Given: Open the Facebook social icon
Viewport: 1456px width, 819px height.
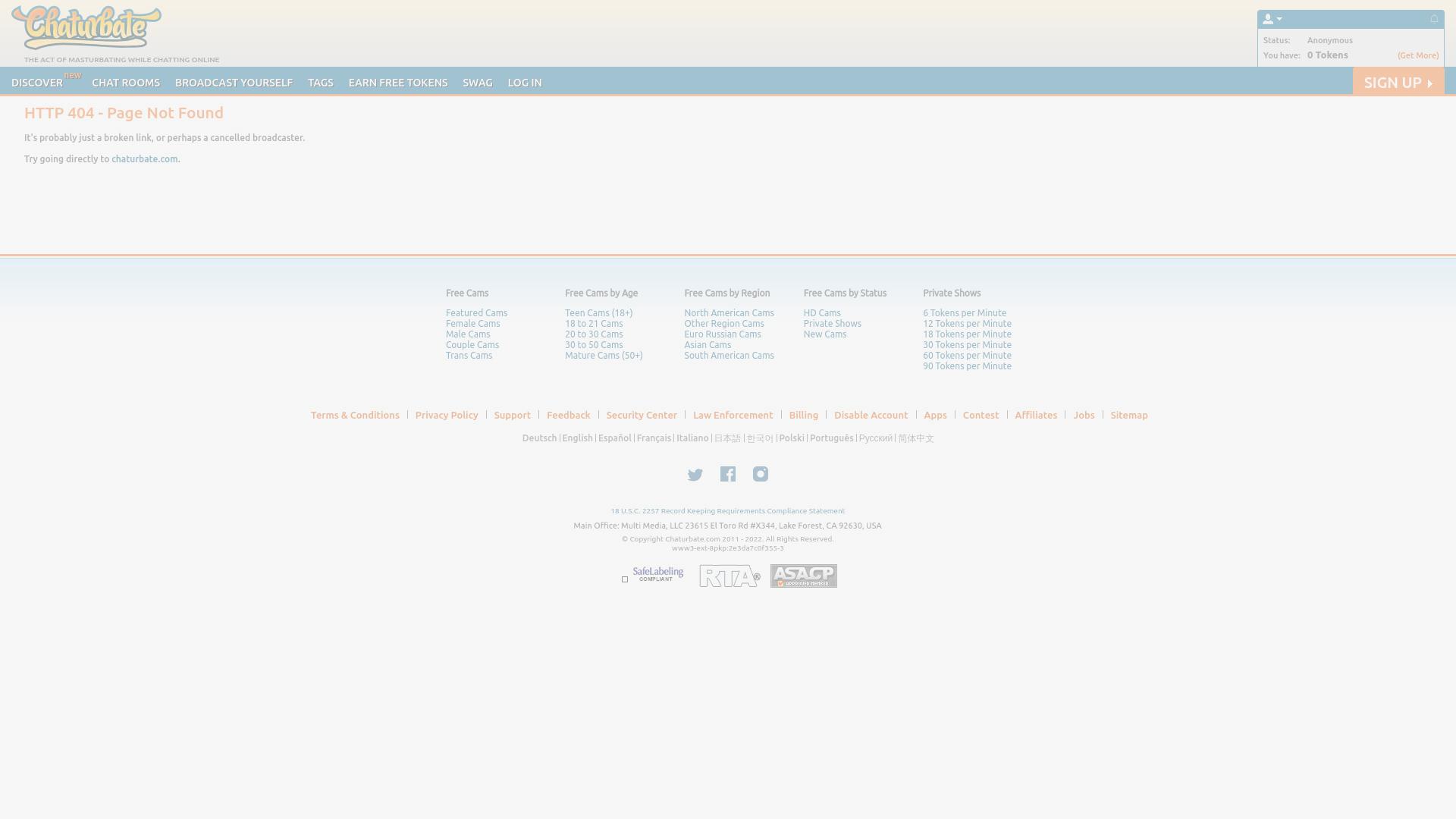Looking at the screenshot, I should (x=728, y=474).
